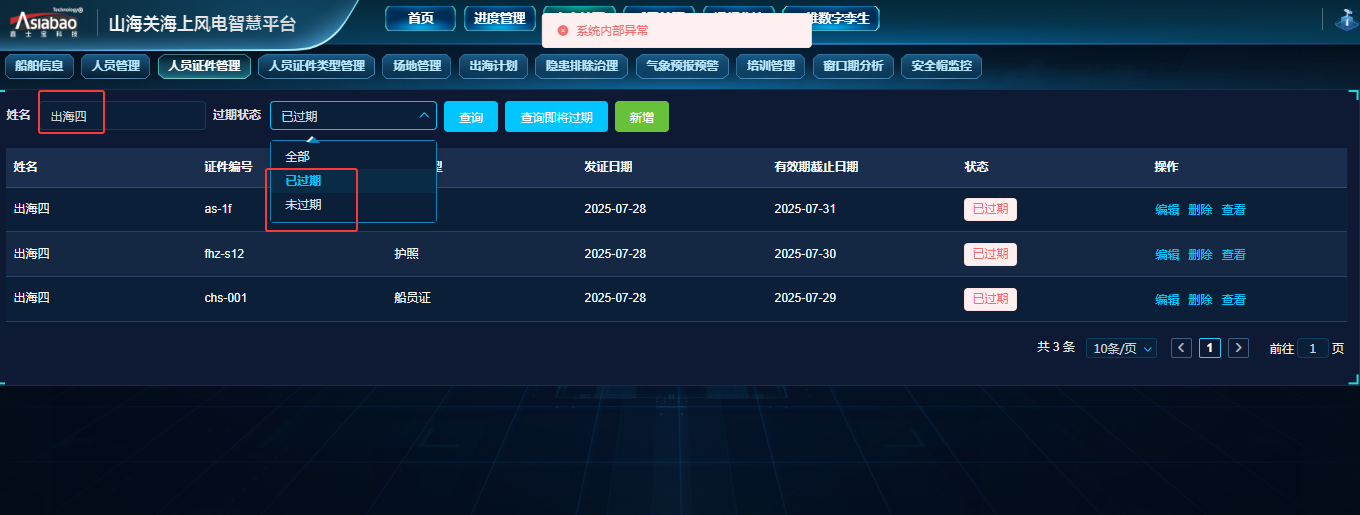Viewport: 1360px width, 515px height.
Task: Click certificate number fhz-s12
Action: [224, 254]
